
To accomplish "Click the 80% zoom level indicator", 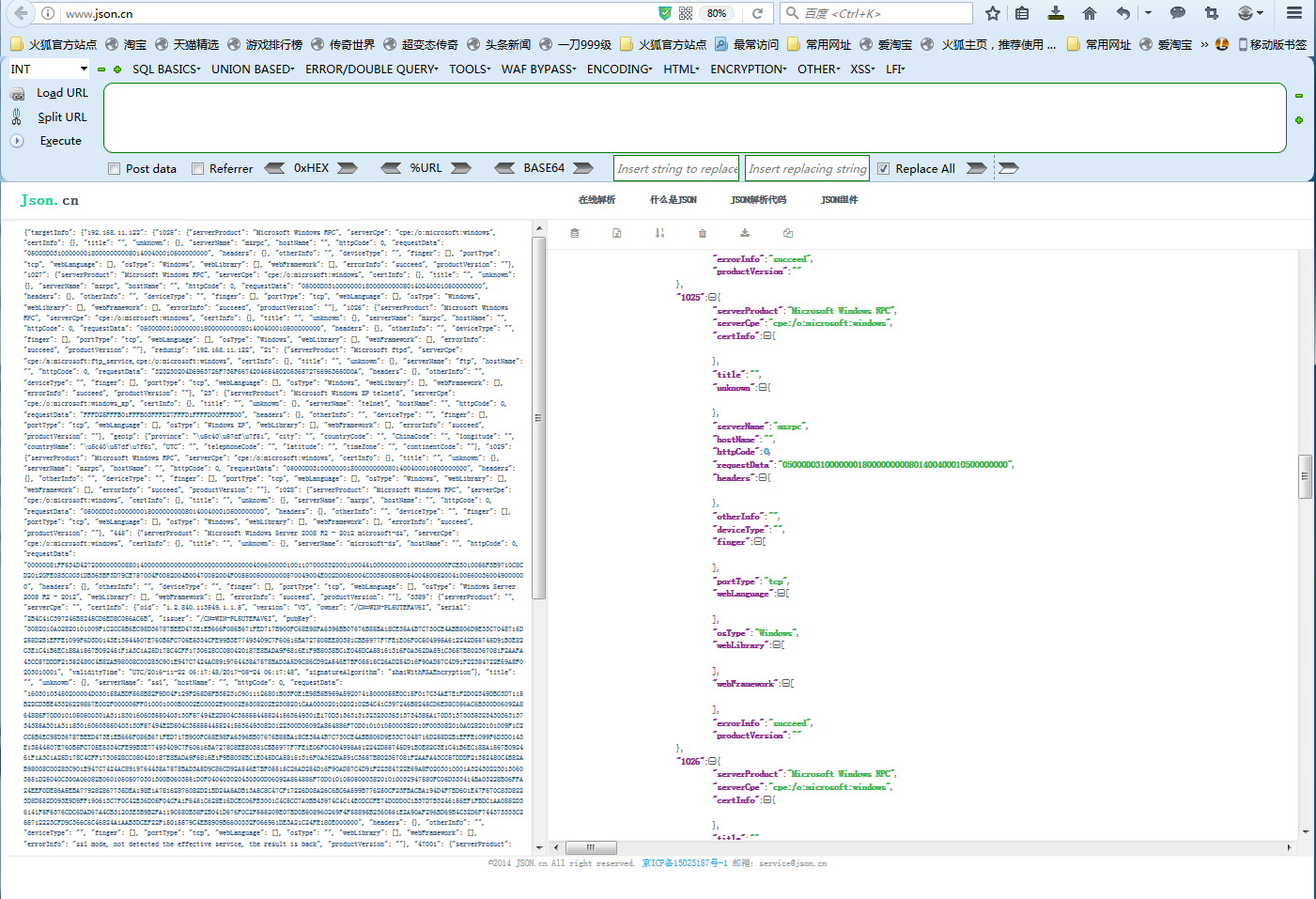I will pos(717,13).
